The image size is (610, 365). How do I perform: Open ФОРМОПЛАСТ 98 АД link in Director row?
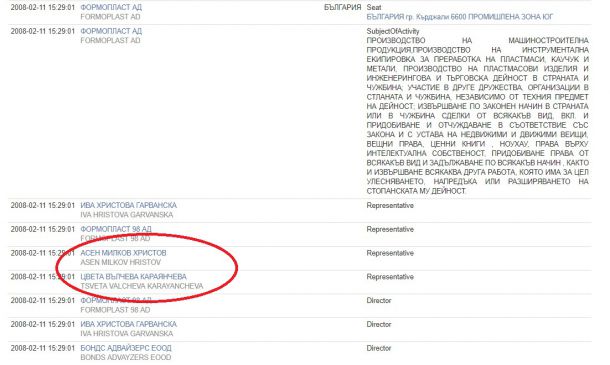click(x=116, y=300)
